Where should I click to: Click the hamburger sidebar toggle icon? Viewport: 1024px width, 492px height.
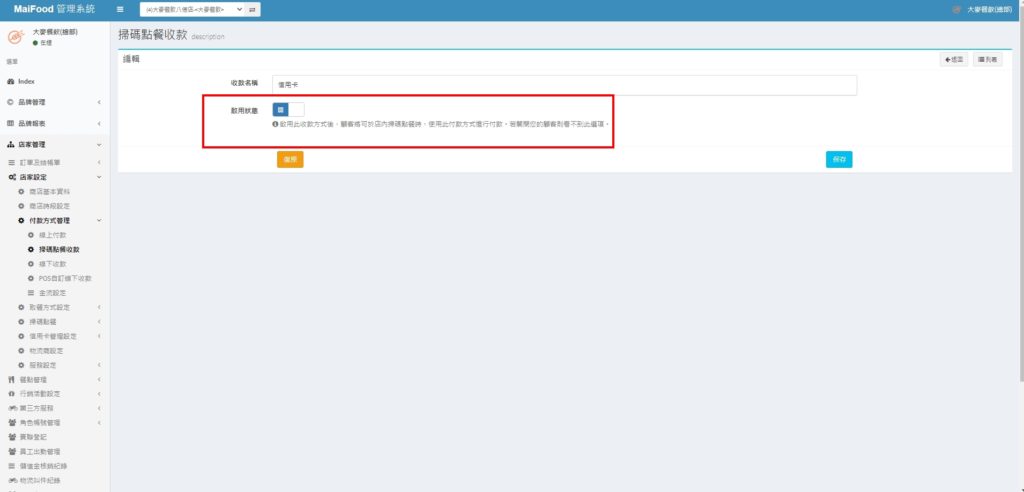tap(121, 9)
